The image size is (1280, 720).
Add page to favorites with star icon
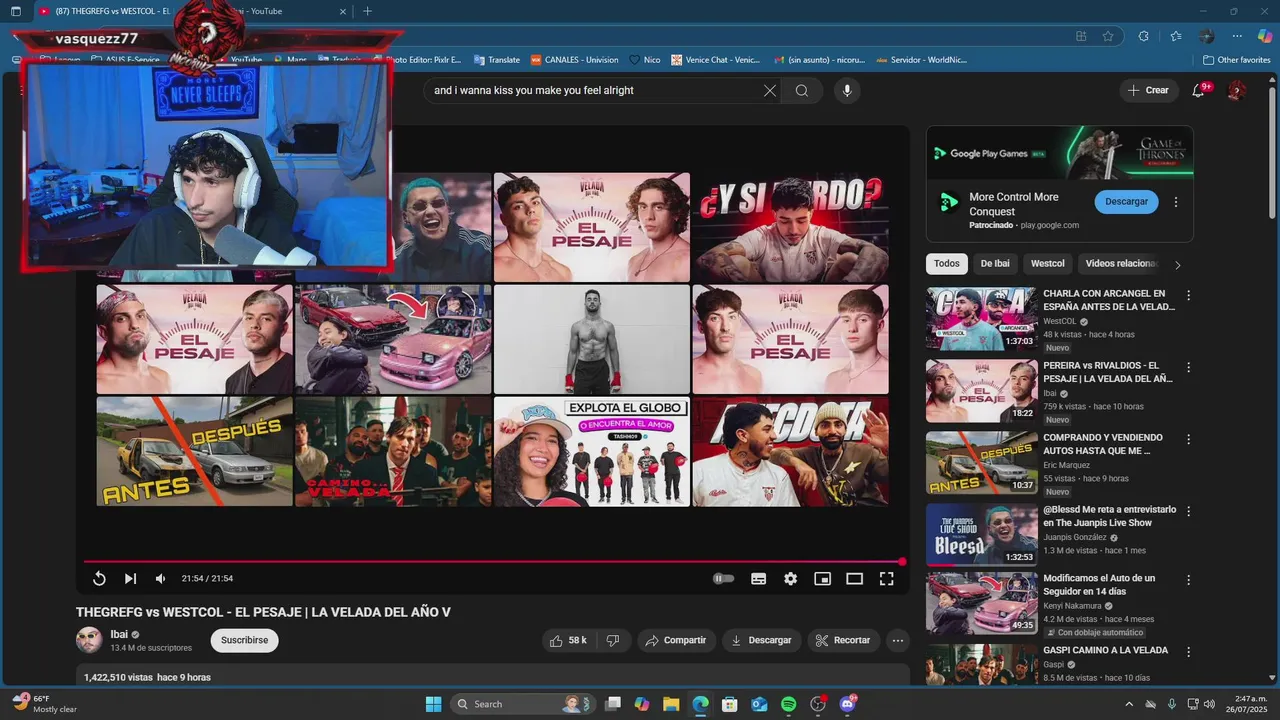click(1108, 36)
